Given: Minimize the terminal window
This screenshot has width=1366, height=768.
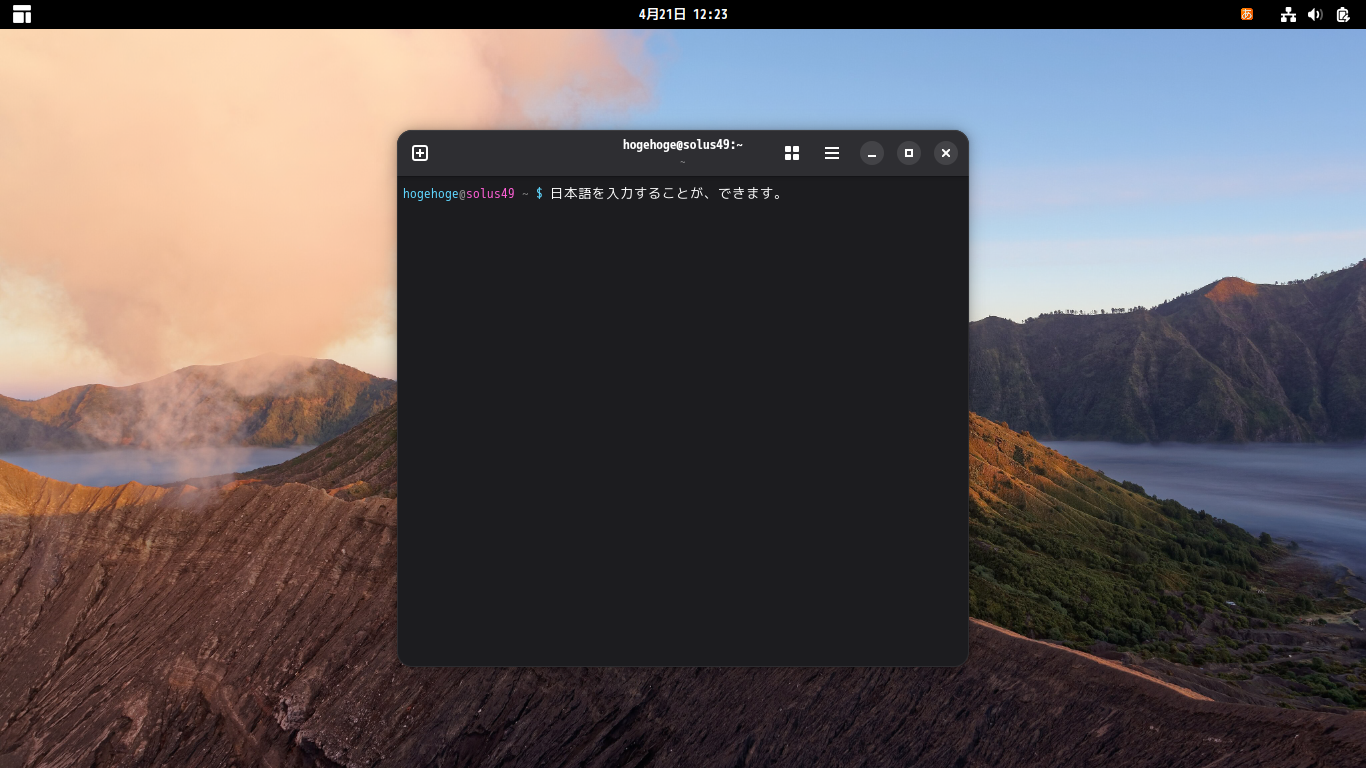Looking at the screenshot, I should (x=872, y=153).
